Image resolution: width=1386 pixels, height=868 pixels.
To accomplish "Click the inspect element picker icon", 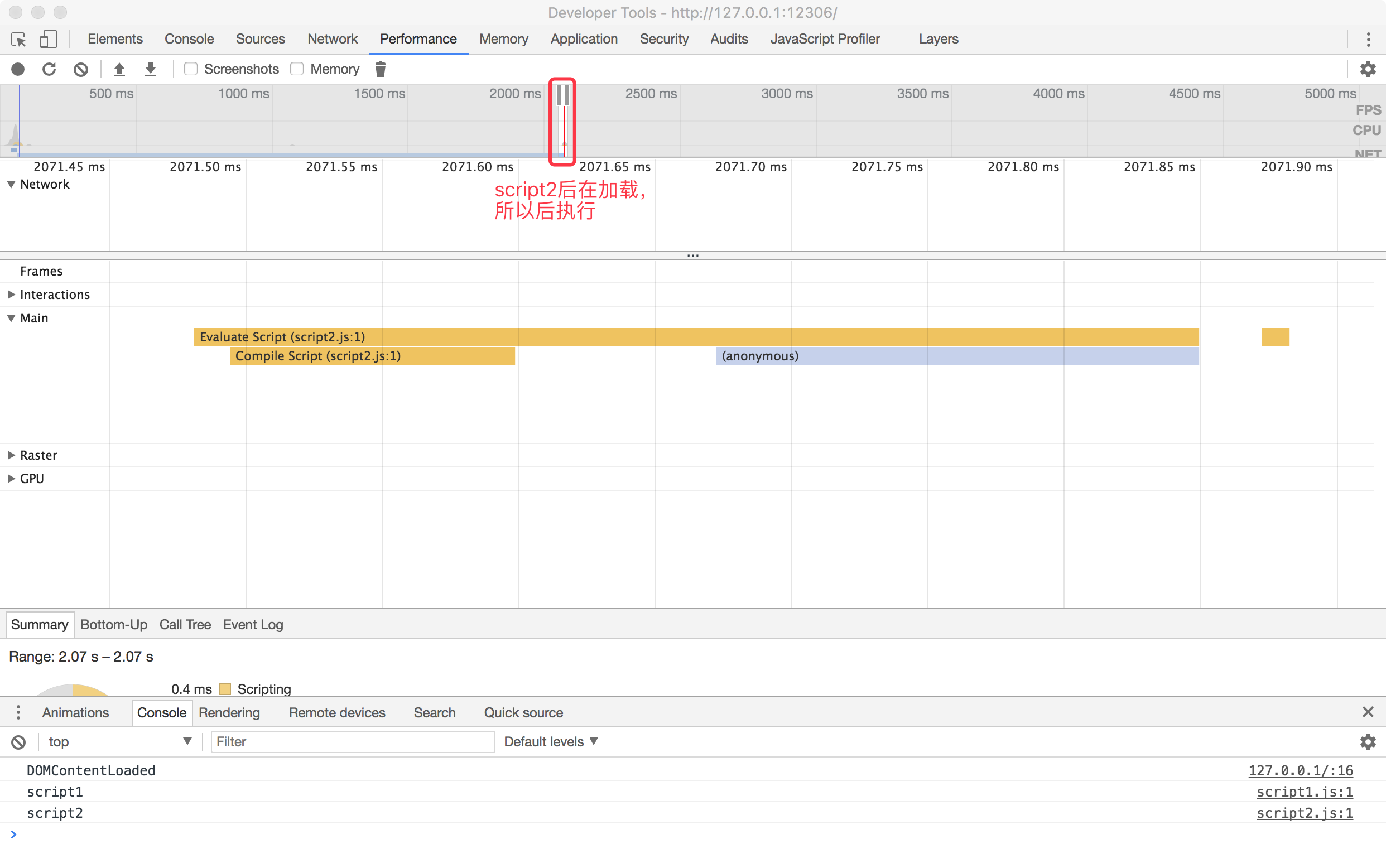I will [18, 39].
